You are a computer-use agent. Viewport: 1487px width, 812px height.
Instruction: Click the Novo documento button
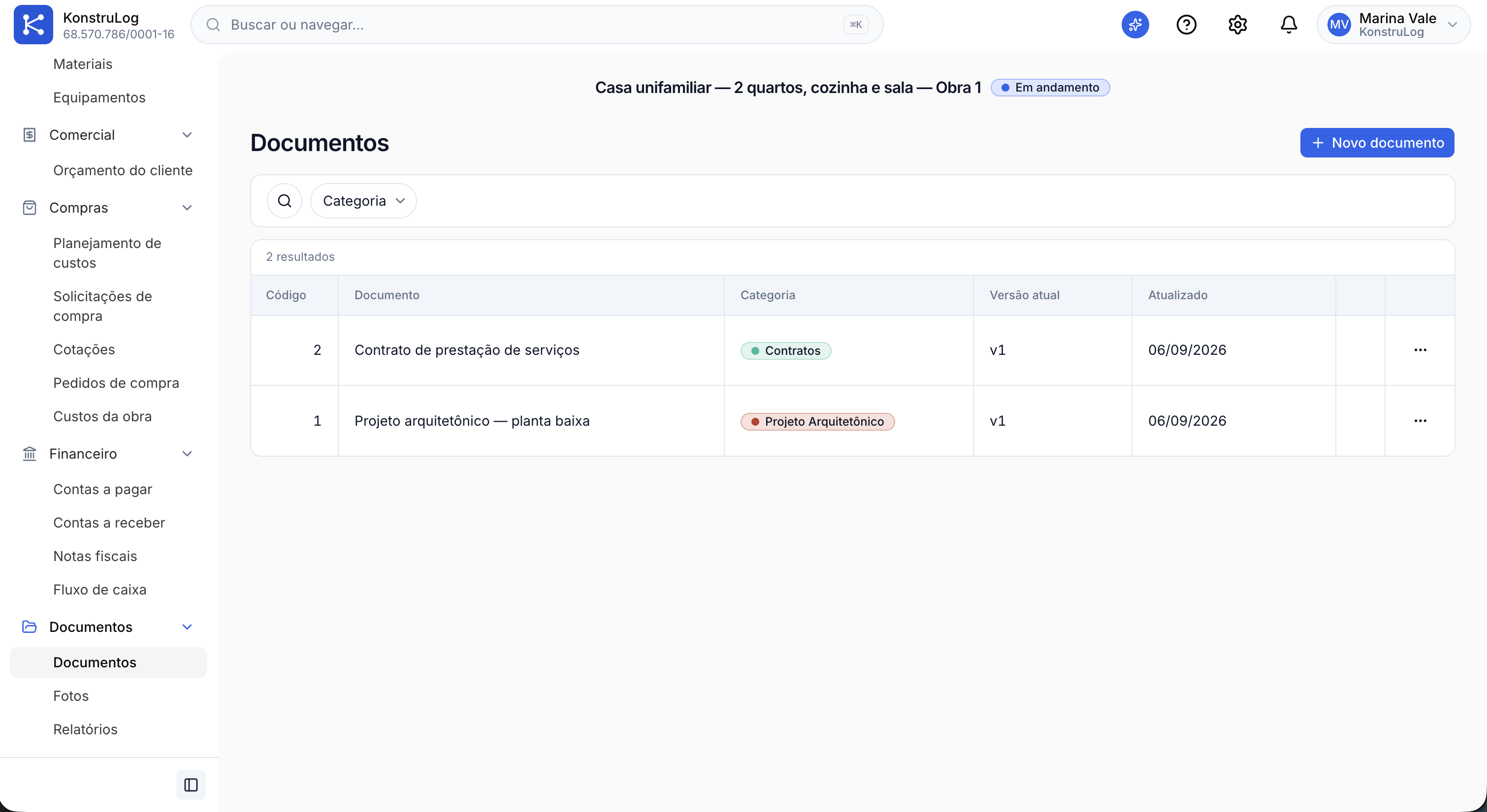pos(1377,143)
